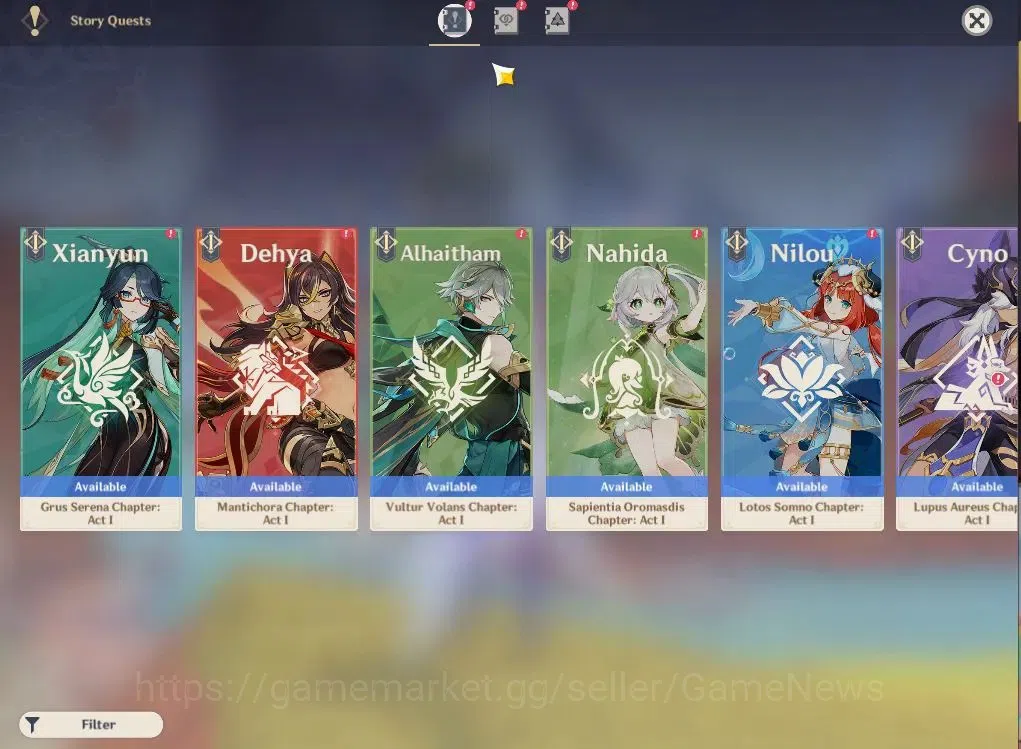Click 'Lupus Aureus' chapter text on Cyno
Viewport: 1021px width, 749px height.
point(966,513)
